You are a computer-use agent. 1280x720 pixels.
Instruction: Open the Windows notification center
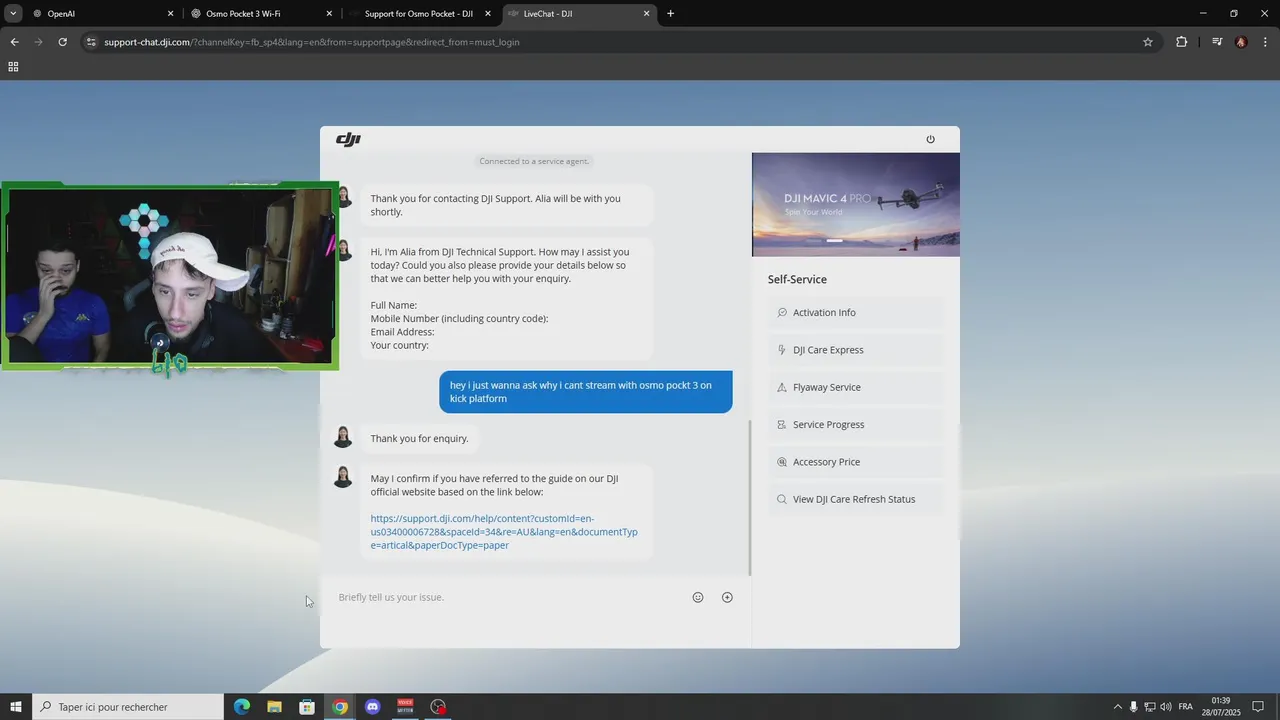pyautogui.click(x=1258, y=707)
